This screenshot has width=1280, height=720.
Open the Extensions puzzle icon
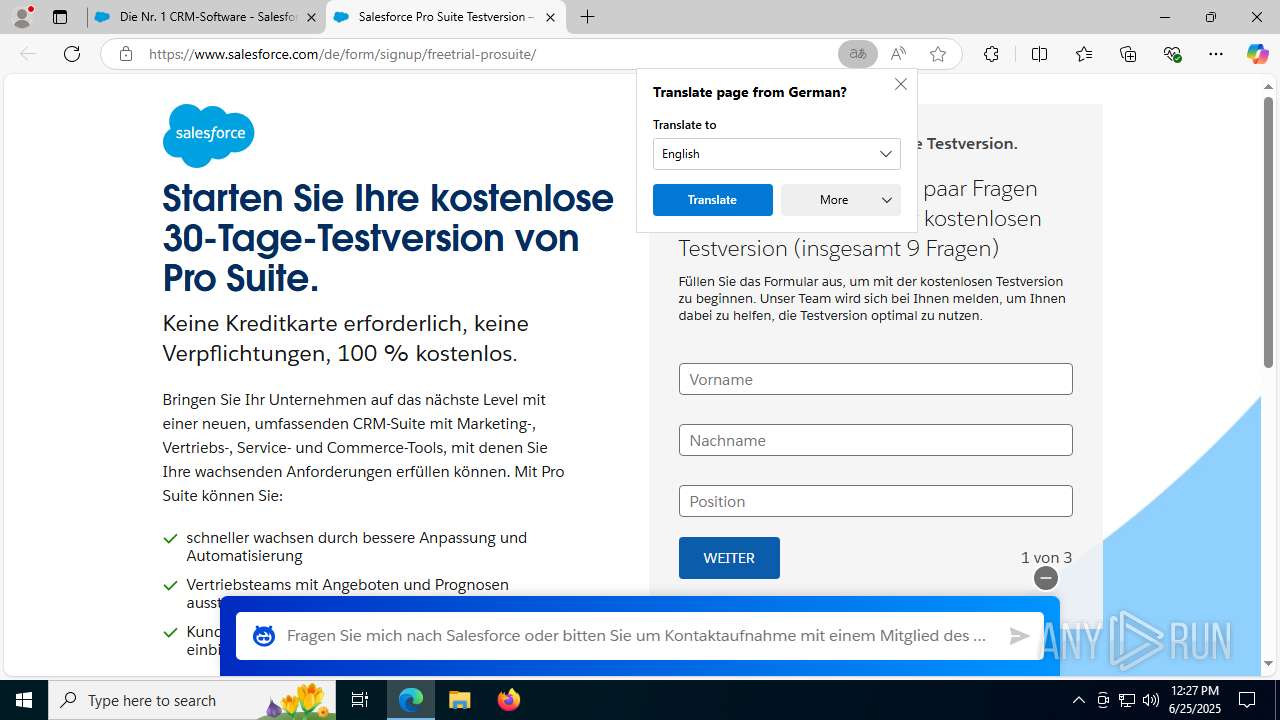click(991, 54)
